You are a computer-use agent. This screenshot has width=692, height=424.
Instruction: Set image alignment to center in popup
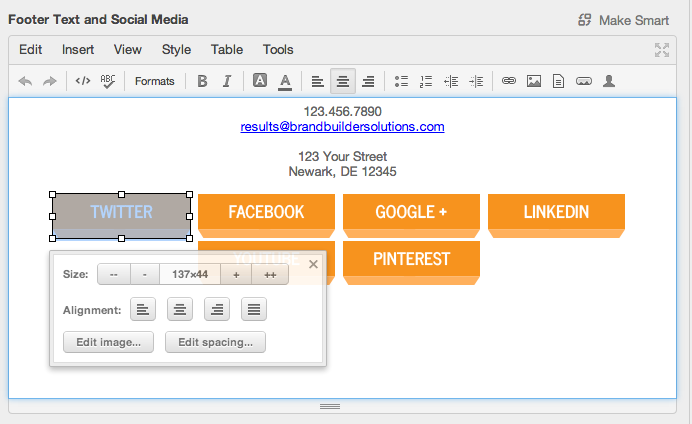point(180,309)
